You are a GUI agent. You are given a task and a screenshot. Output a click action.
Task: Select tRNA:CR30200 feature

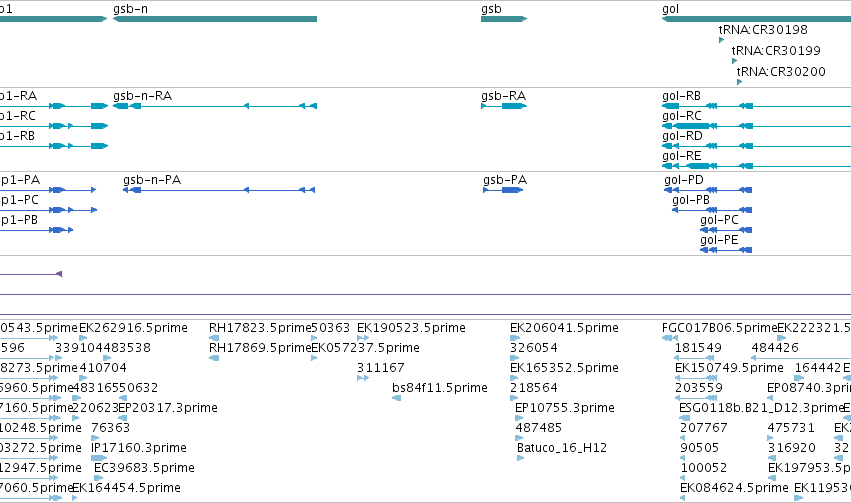(781, 71)
